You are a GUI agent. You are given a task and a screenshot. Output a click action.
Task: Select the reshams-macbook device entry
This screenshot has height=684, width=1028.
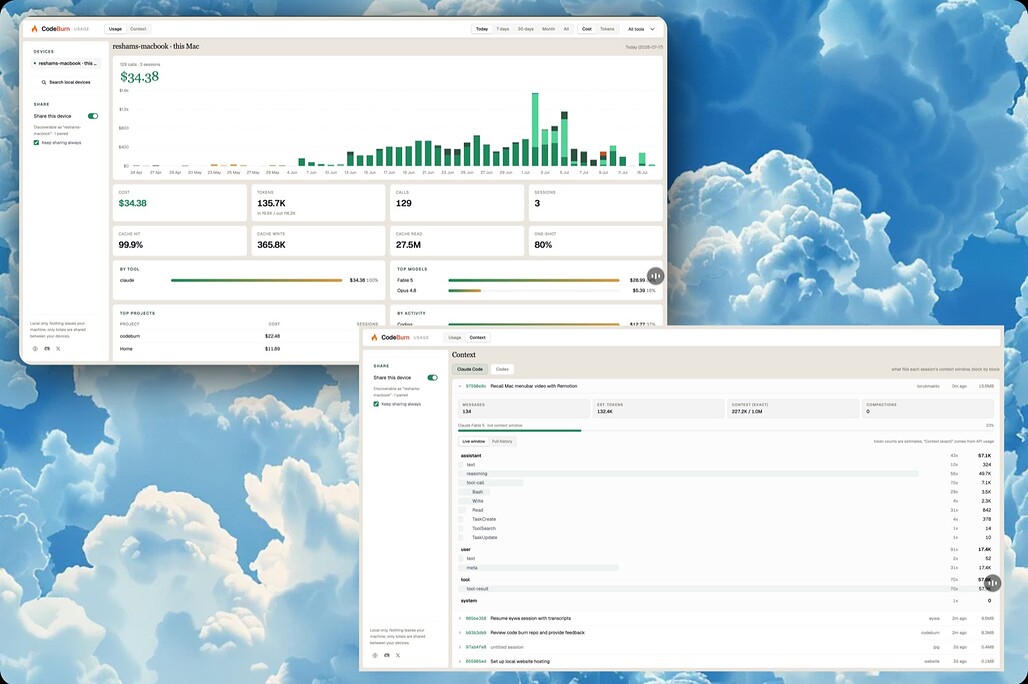66,64
